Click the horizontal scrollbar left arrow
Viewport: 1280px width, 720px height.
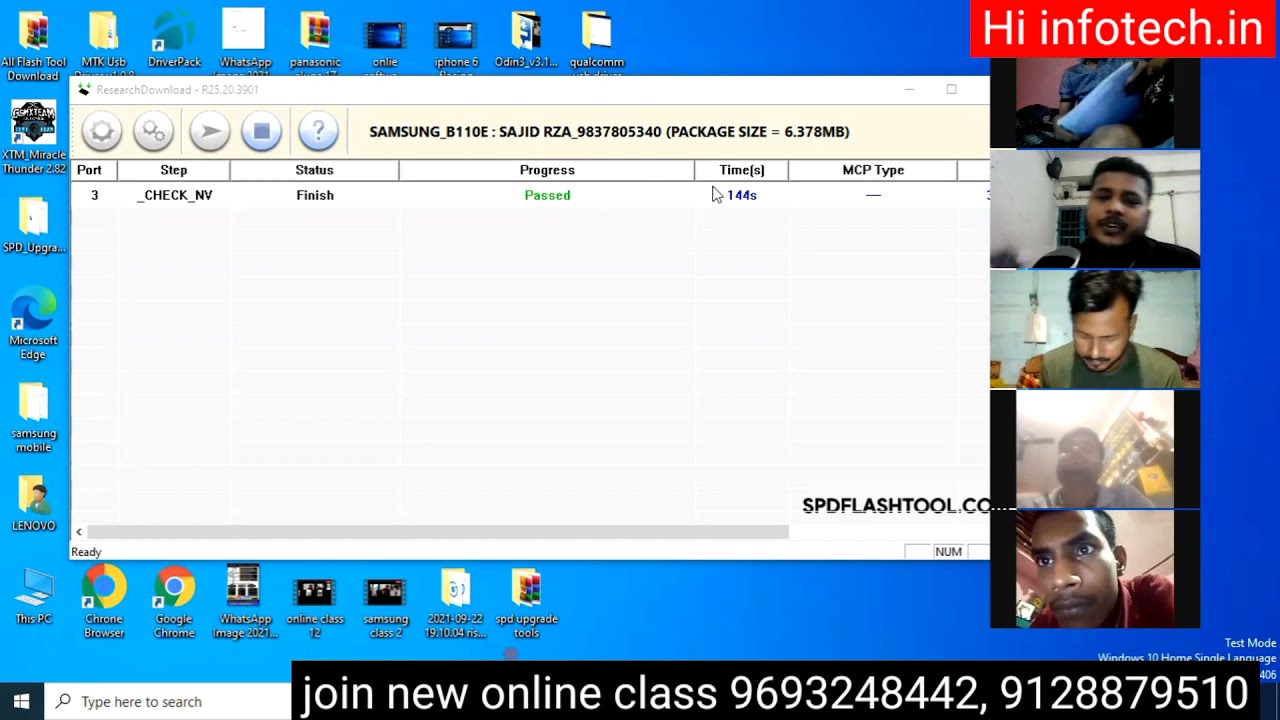coord(79,532)
